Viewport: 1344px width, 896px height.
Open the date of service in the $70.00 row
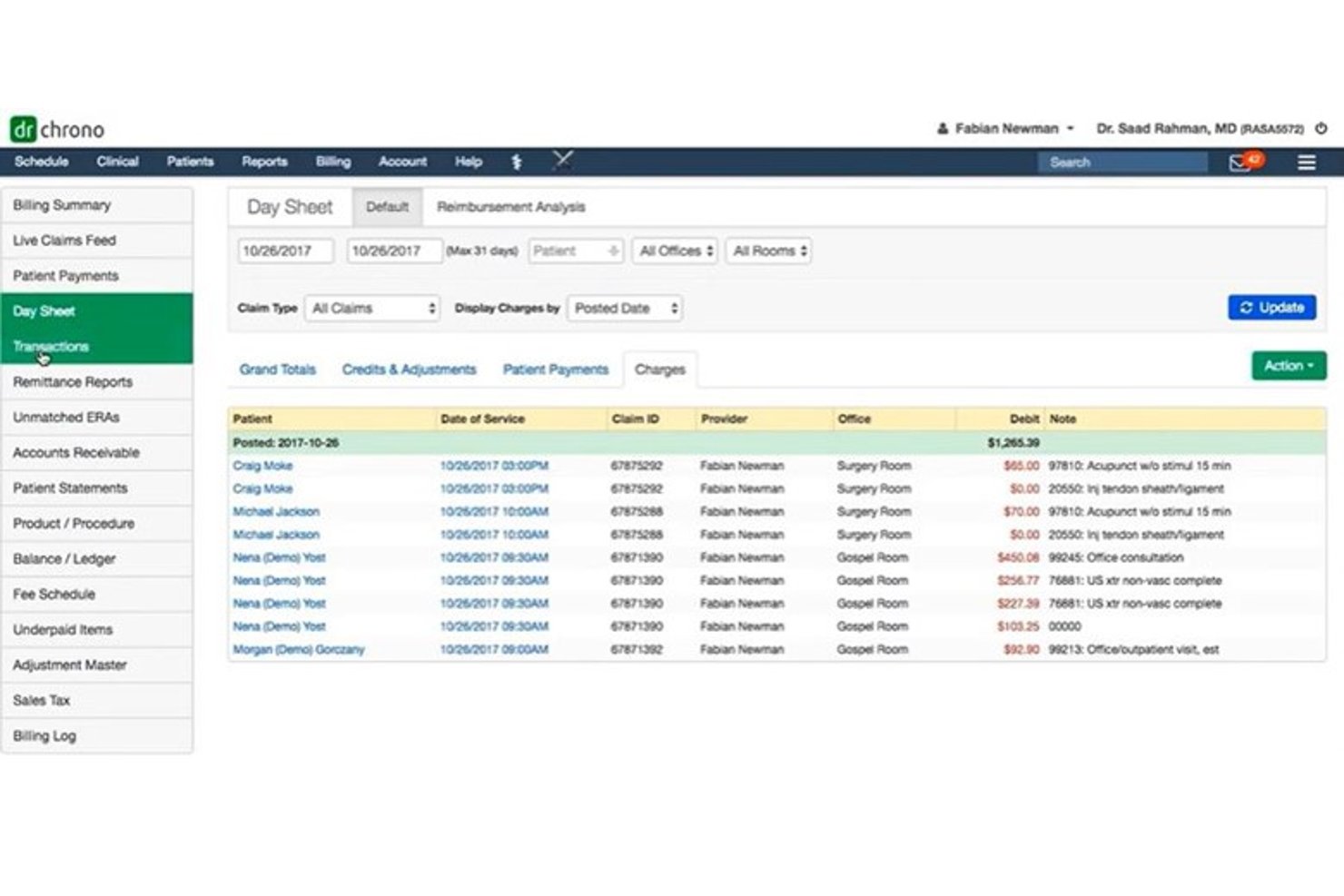(494, 512)
